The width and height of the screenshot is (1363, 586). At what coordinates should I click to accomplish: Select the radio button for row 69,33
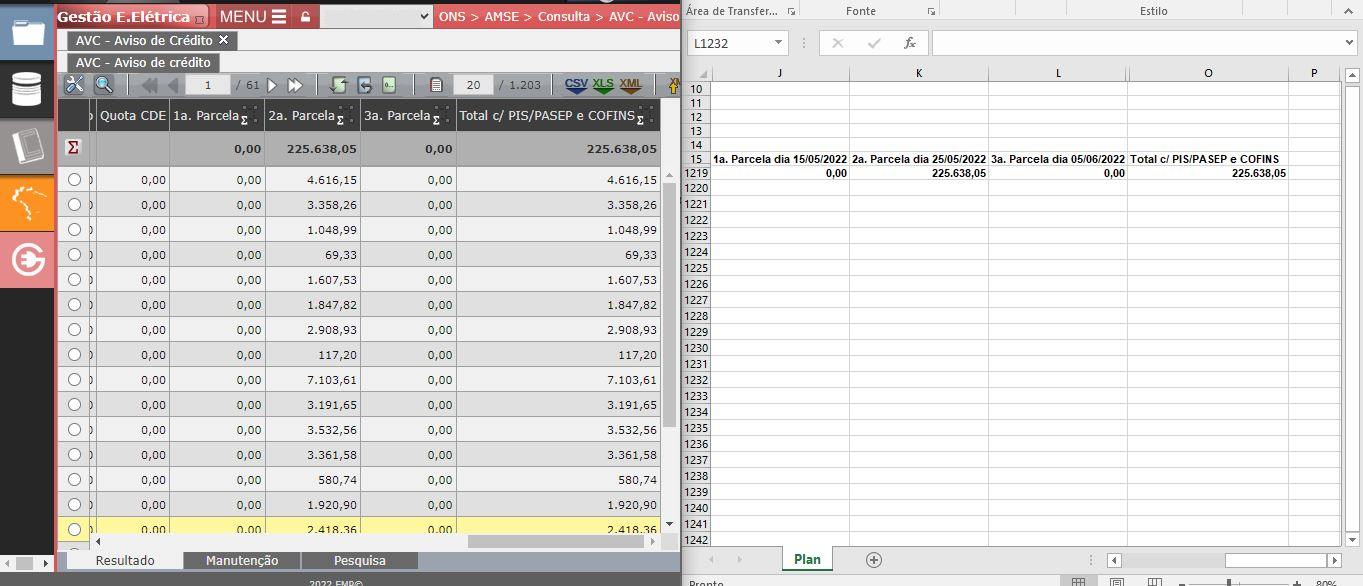click(x=74, y=255)
